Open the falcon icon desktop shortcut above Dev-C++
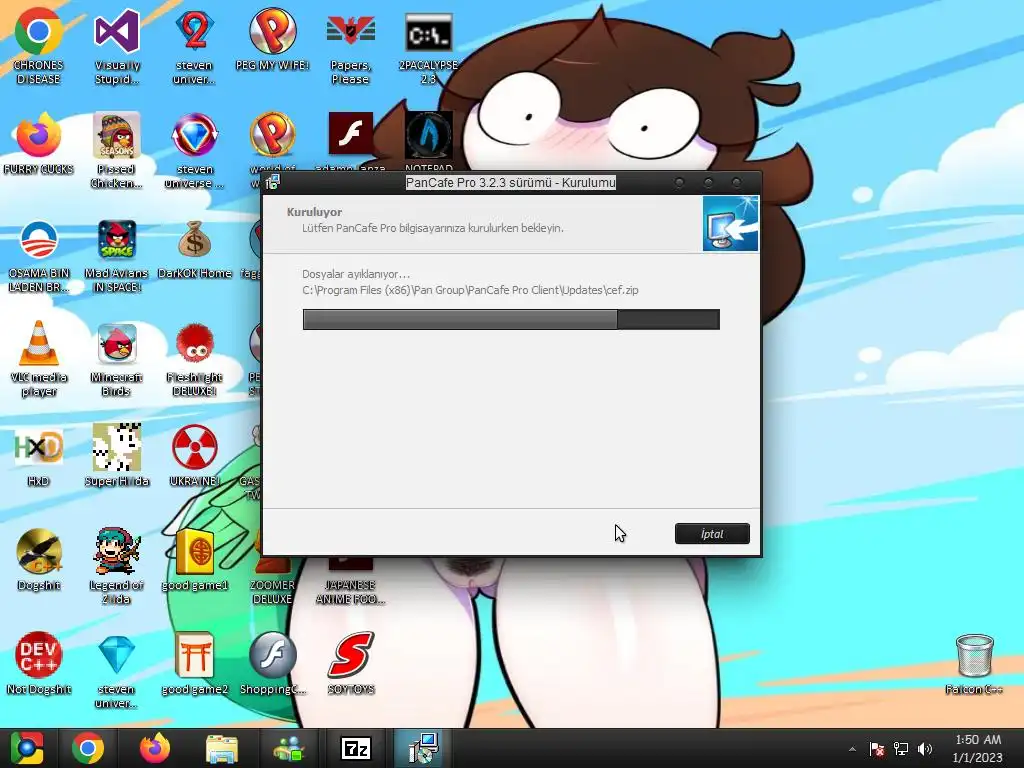The height and width of the screenshot is (768, 1024). 39,551
